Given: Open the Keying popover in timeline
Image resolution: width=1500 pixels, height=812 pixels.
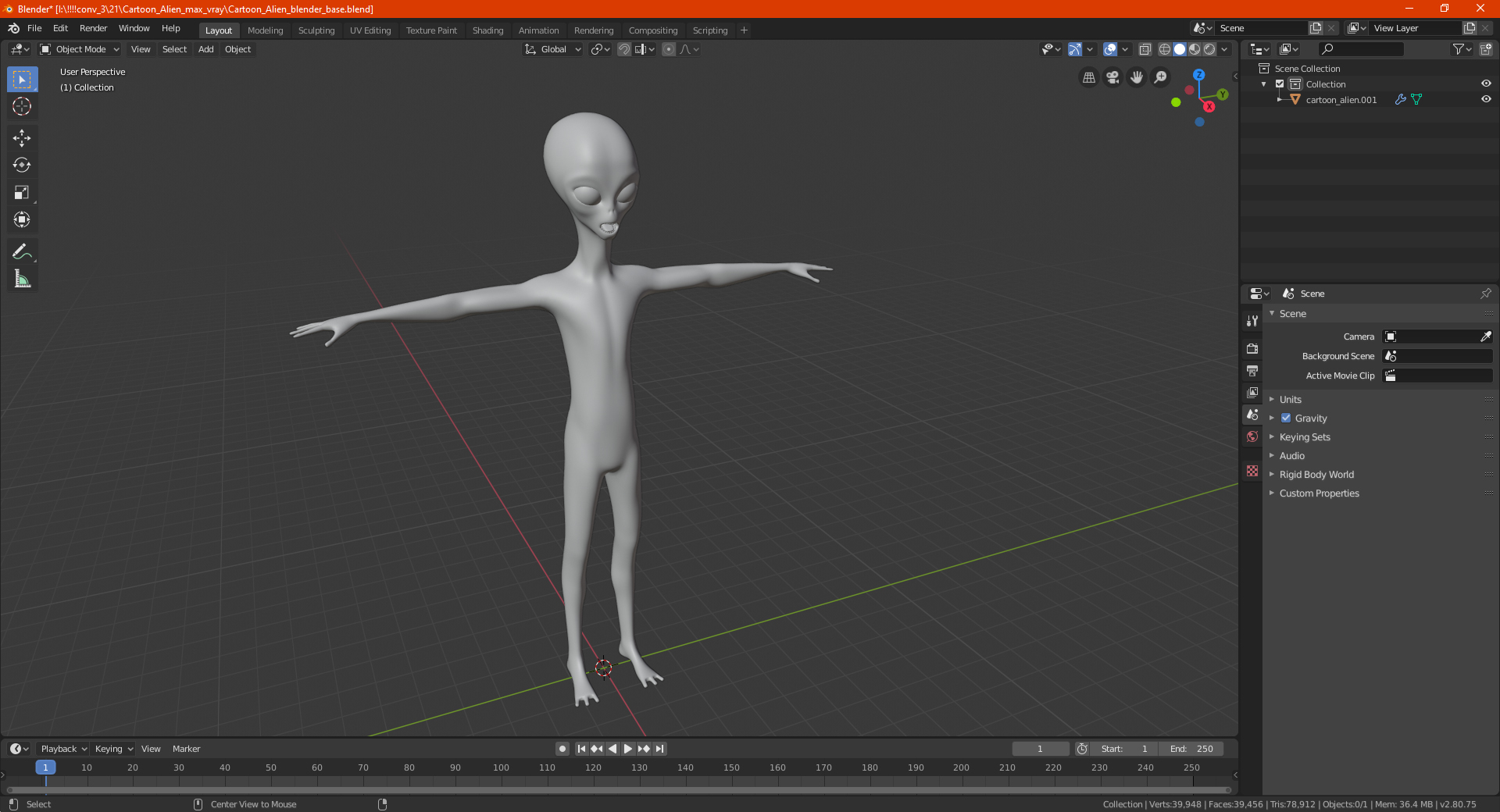Looking at the screenshot, I should (113, 749).
